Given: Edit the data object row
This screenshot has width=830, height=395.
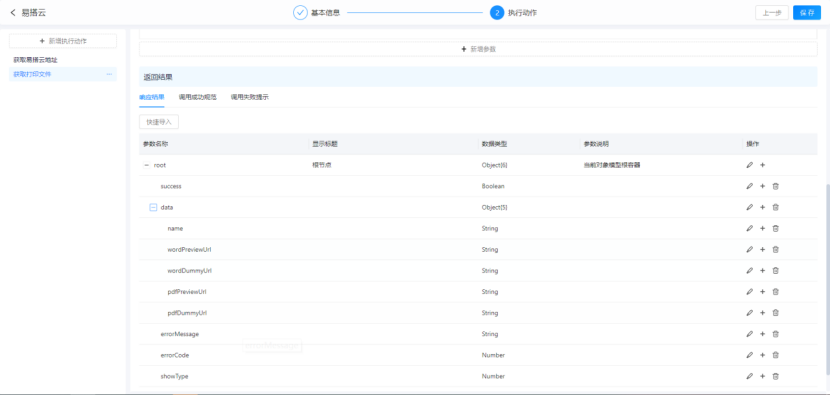Looking at the screenshot, I should click(x=749, y=208).
